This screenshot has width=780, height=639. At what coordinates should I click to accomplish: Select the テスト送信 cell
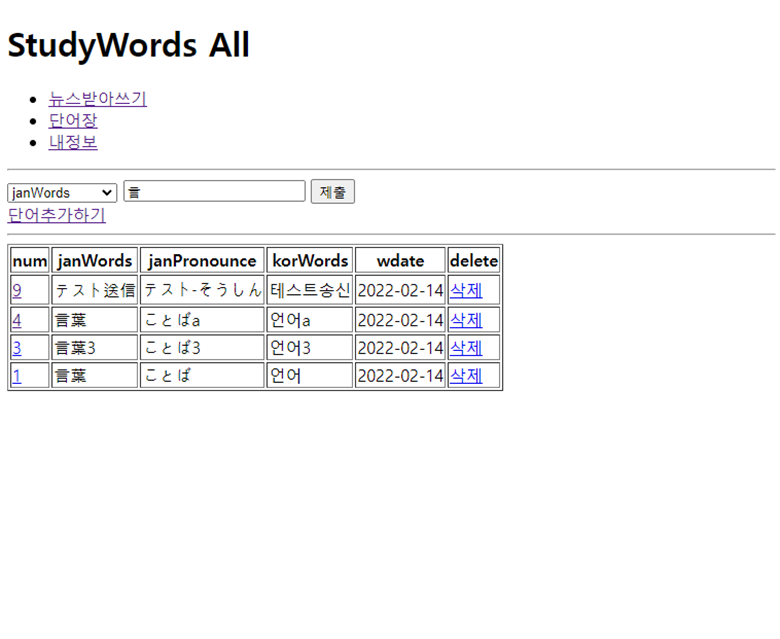[x=95, y=290]
